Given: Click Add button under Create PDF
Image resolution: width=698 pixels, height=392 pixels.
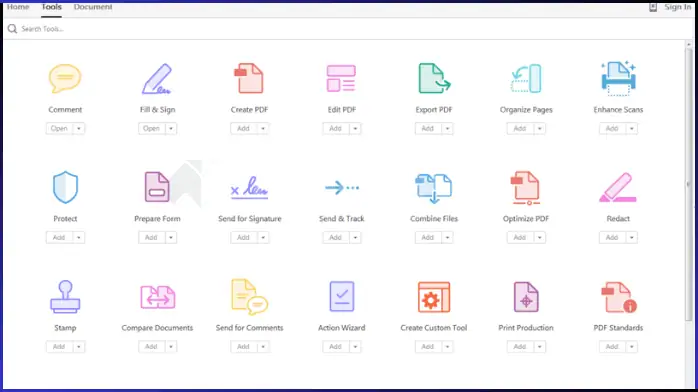Looking at the screenshot, I should coord(243,129).
